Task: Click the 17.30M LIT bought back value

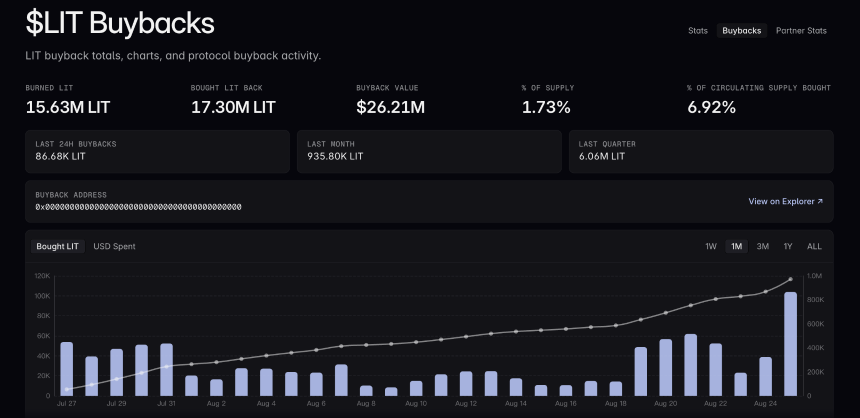Action: tap(233, 107)
